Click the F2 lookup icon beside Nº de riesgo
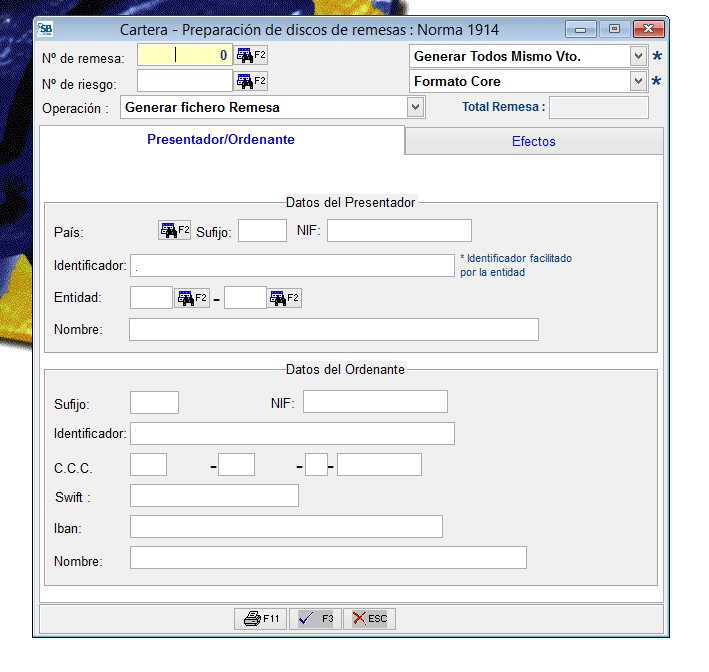Screen dimensions: 709x672 (x=251, y=81)
